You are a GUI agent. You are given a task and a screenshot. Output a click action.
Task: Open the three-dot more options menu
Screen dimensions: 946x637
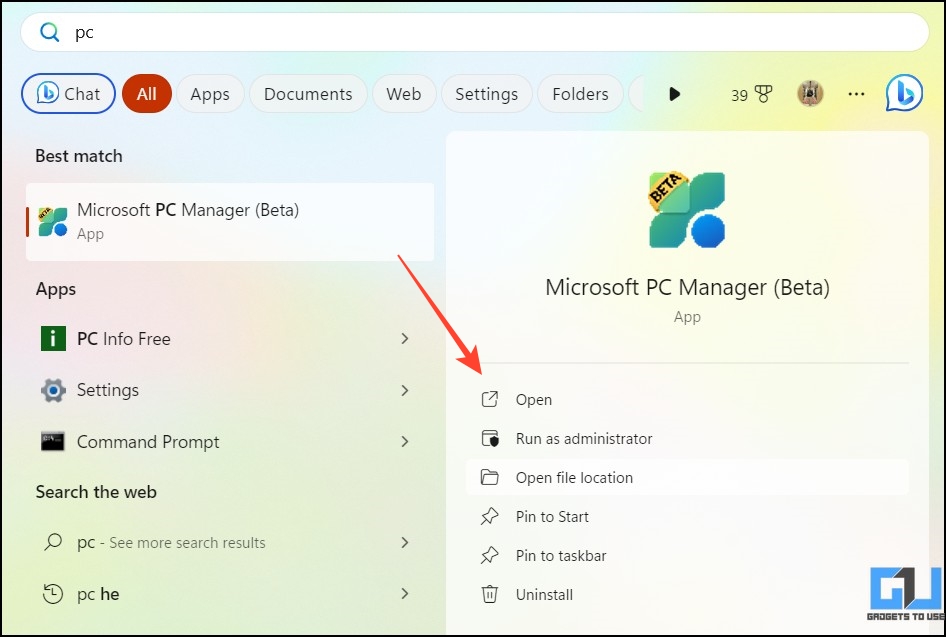click(856, 94)
